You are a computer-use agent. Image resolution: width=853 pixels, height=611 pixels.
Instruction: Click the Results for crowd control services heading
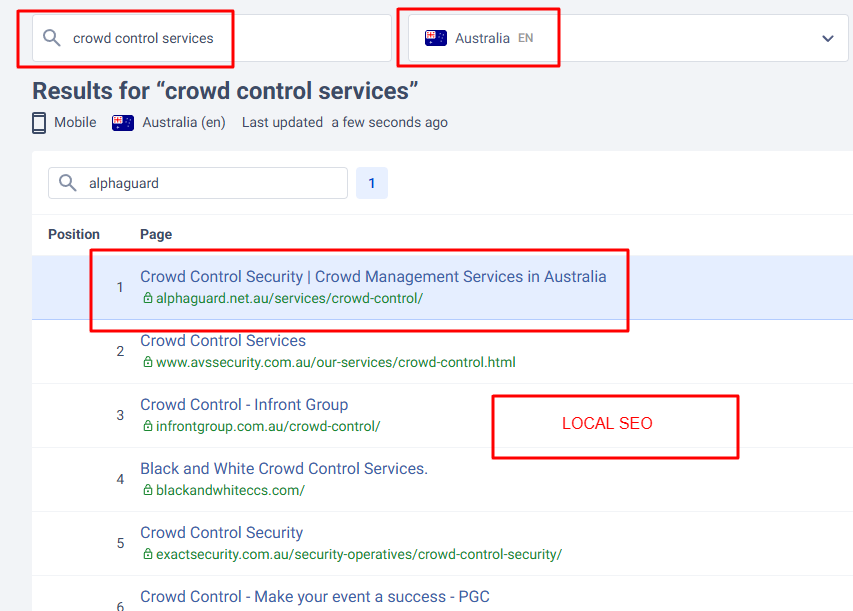(225, 91)
